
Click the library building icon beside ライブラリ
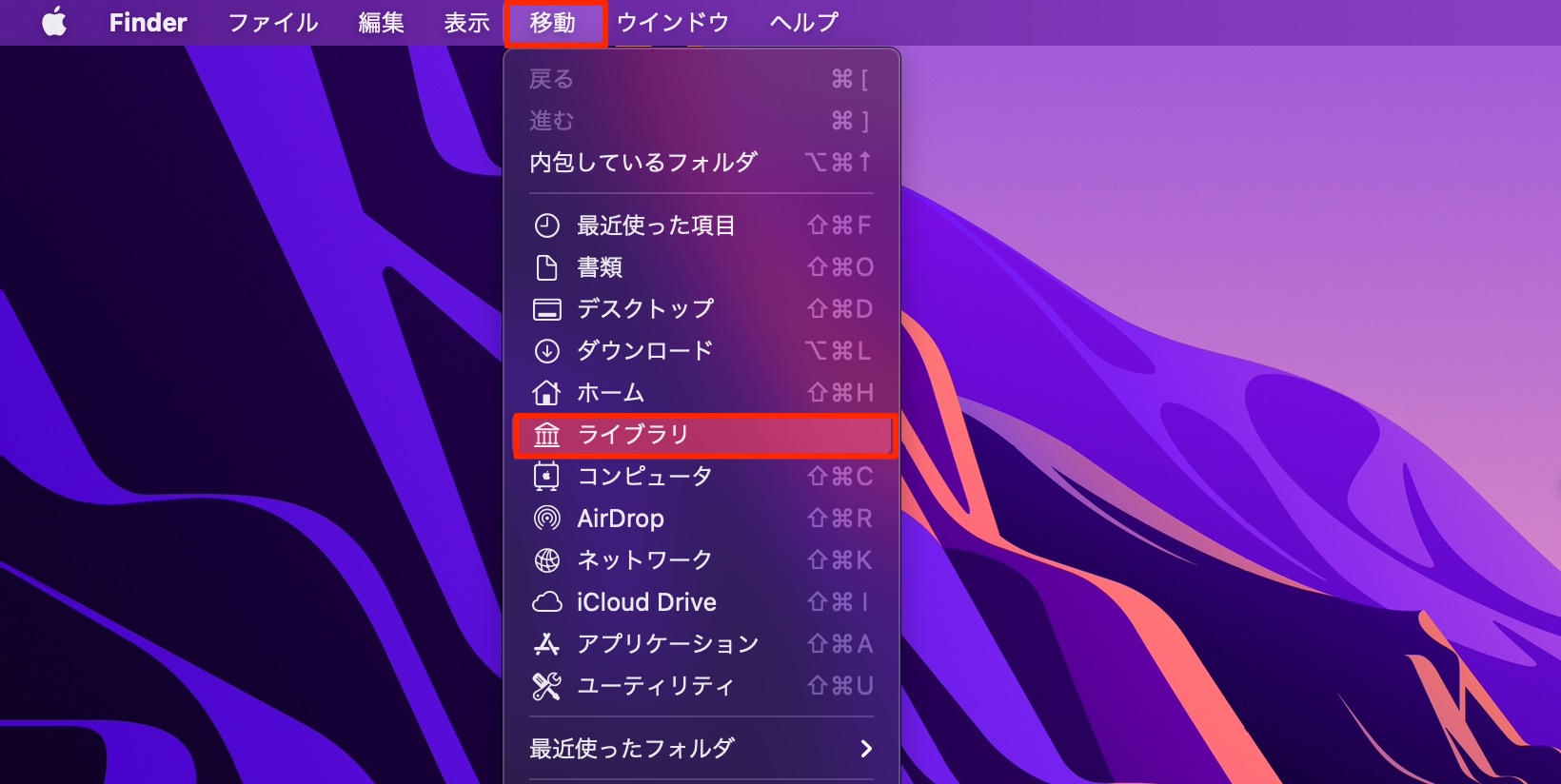[x=546, y=435]
